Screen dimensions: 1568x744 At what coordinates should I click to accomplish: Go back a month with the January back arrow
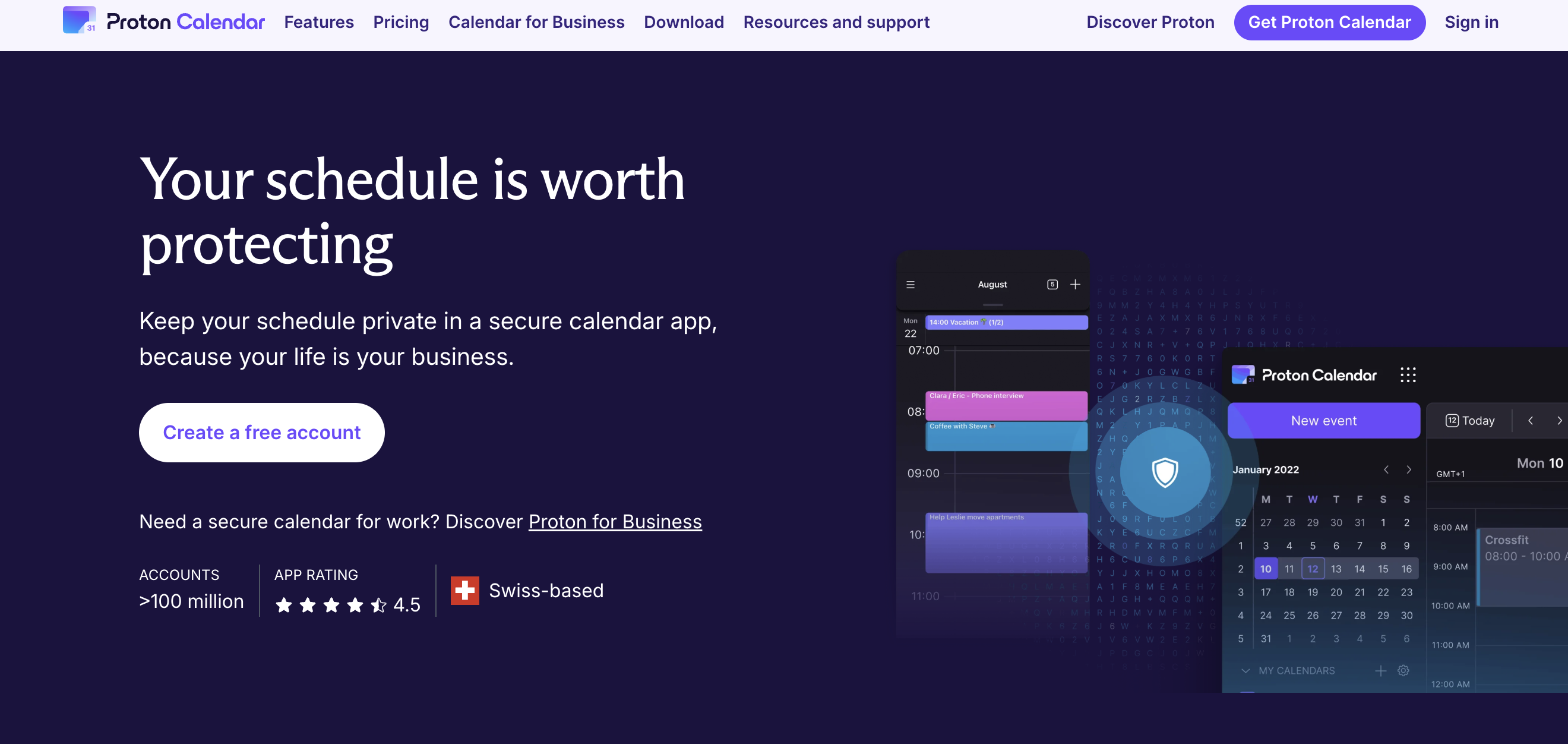point(1387,469)
